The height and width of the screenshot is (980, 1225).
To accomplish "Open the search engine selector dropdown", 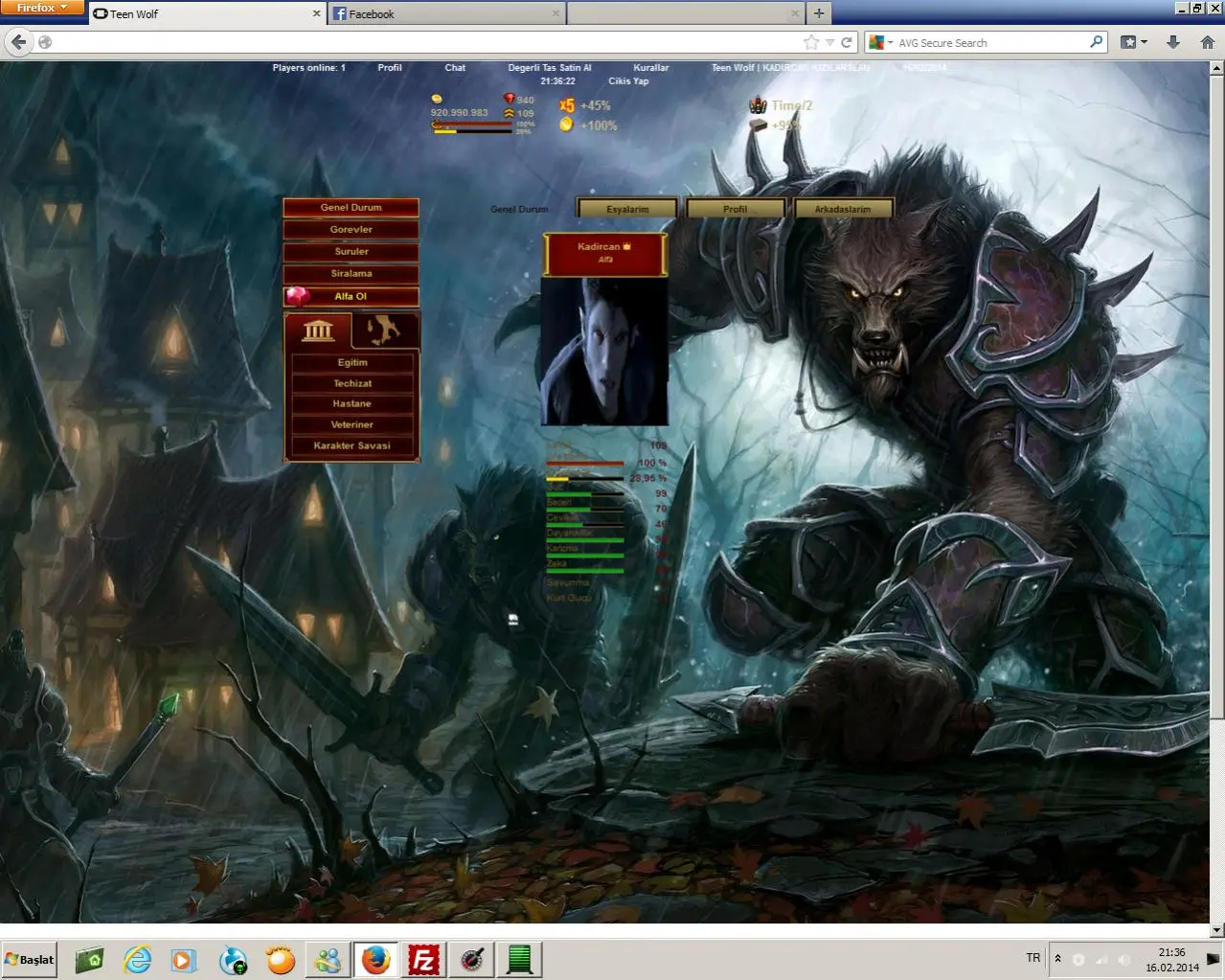I will pos(879,42).
